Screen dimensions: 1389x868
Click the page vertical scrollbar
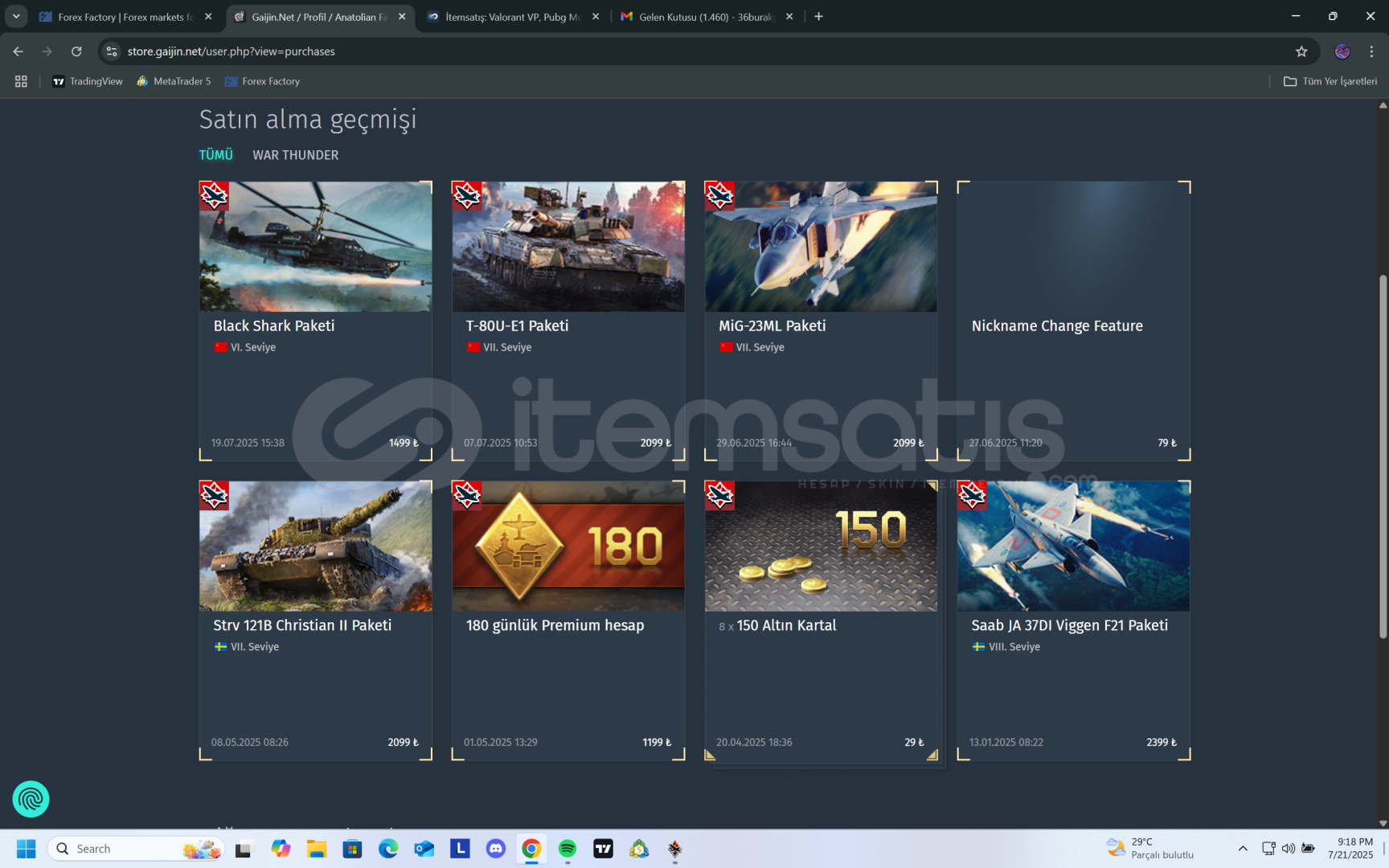[1383, 457]
